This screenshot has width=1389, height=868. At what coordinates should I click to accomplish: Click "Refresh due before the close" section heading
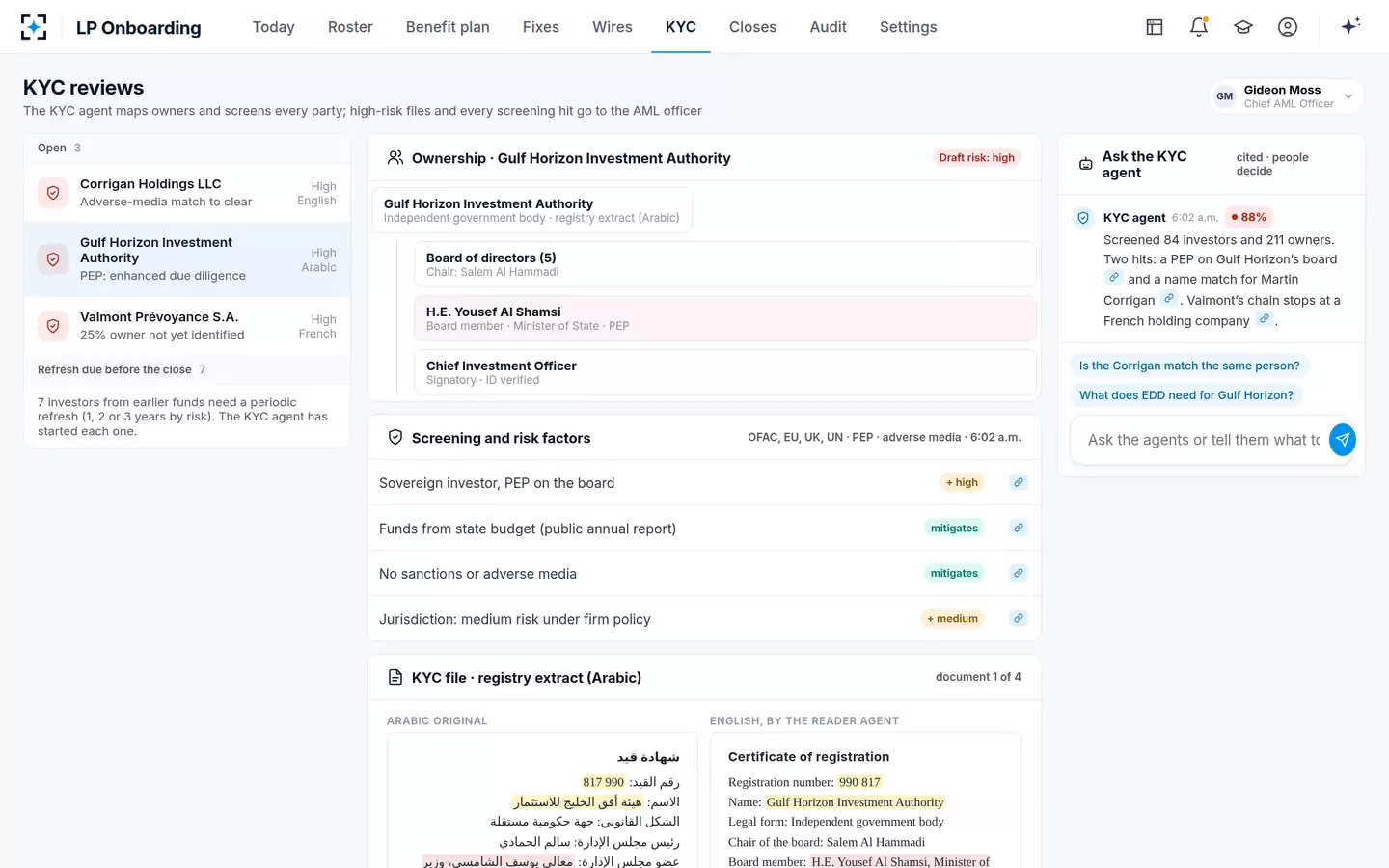(115, 369)
